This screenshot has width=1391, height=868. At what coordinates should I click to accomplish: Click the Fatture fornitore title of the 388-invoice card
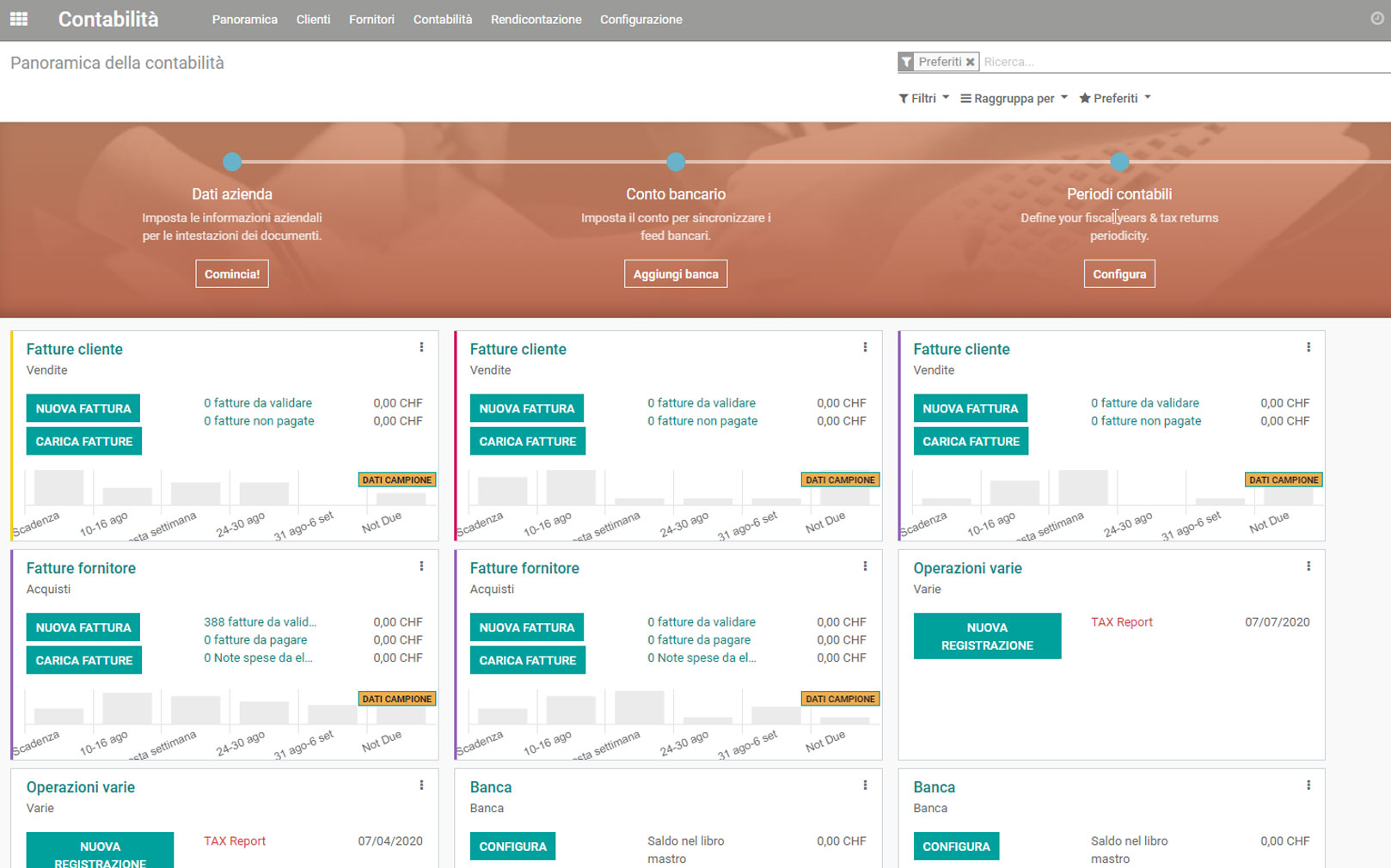tap(81, 568)
